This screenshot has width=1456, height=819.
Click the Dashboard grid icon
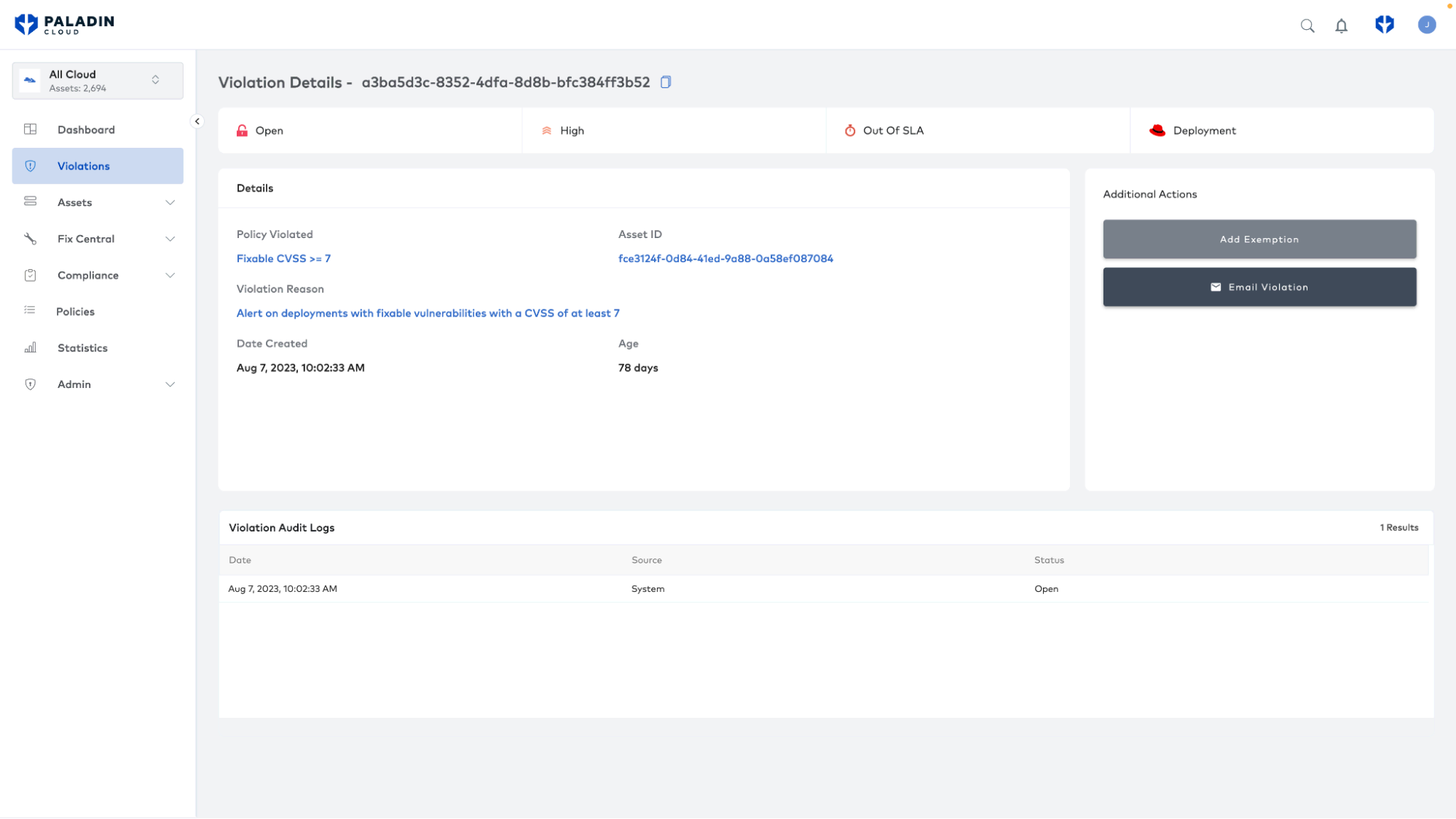(x=31, y=130)
